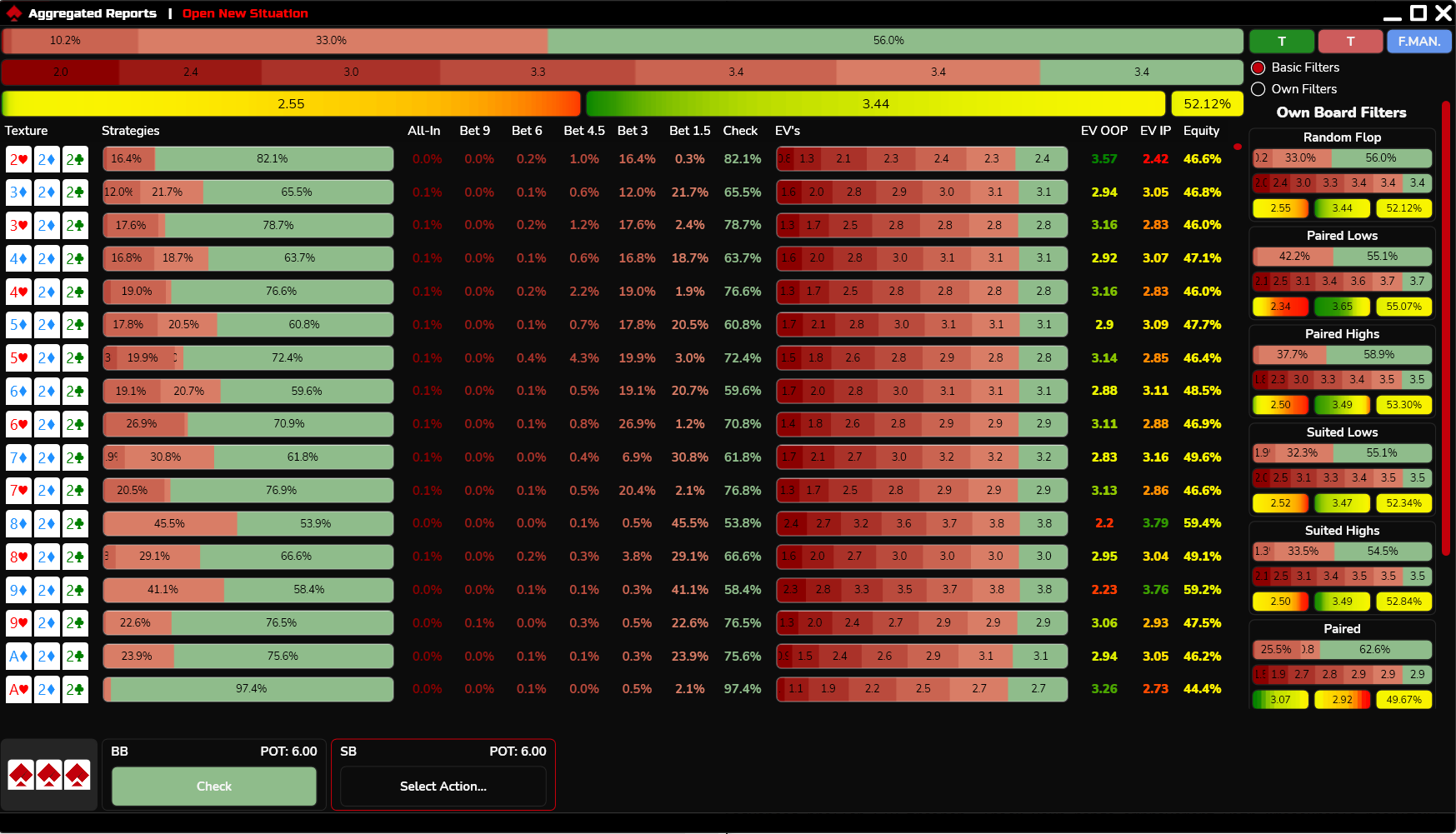Click the 3.44 green-yellow EV bar
Image resolution: width=1456 pixels, height=834 pixels.
click(x=876, y=104)
